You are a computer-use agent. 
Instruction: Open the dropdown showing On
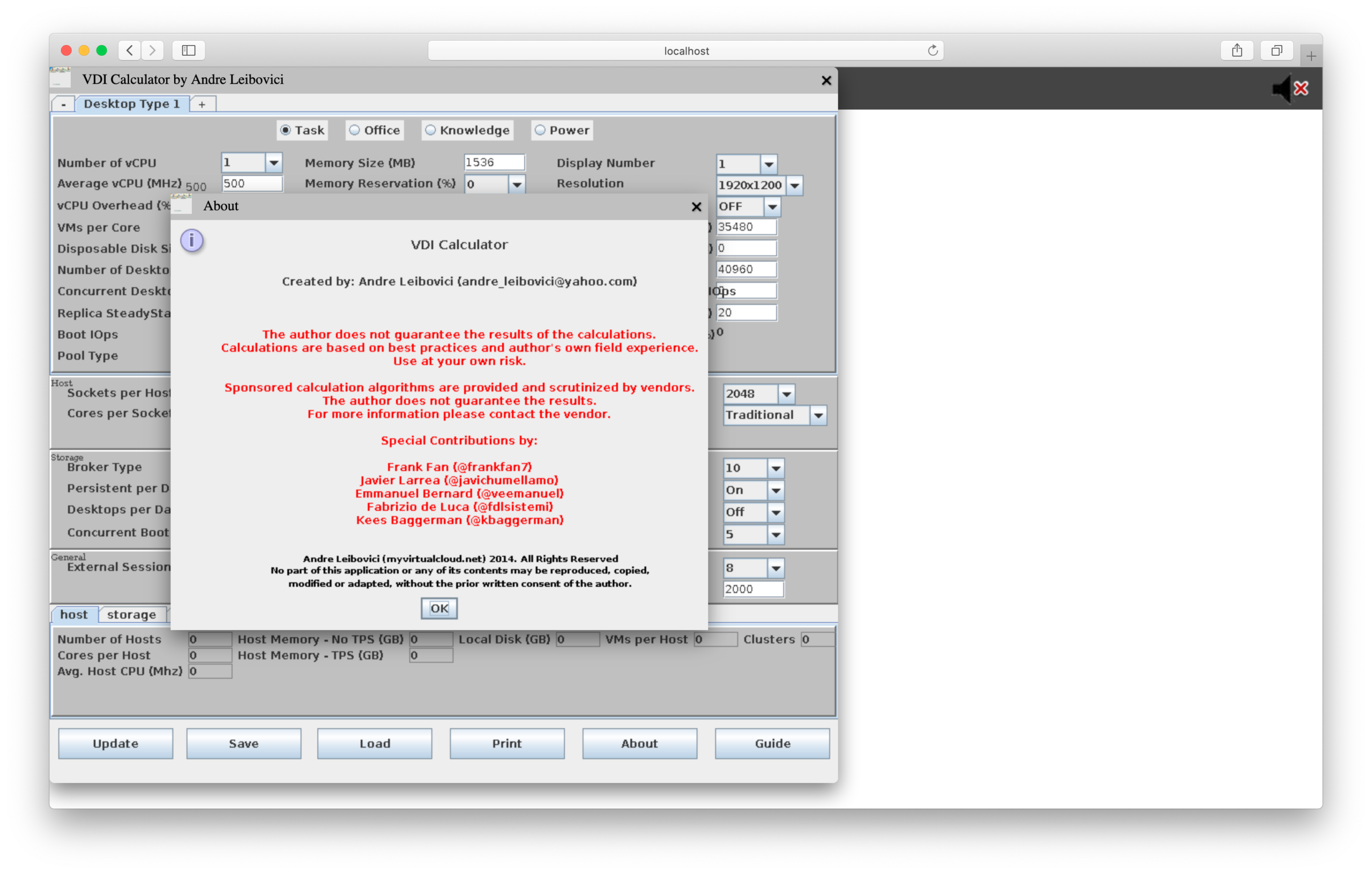[x=776, y=490]
